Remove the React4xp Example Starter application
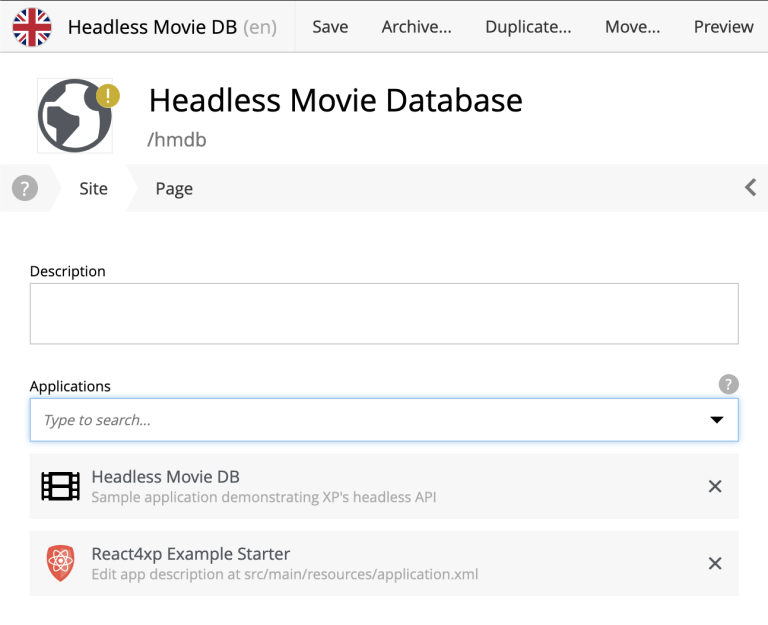Viewport: 768px width, 625px height. [x=715, y=563]
